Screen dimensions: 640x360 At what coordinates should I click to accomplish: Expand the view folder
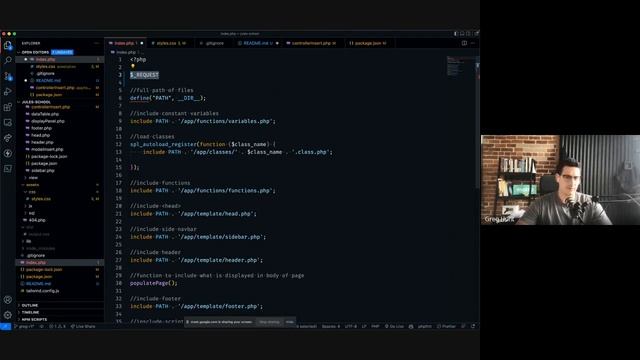33,178
